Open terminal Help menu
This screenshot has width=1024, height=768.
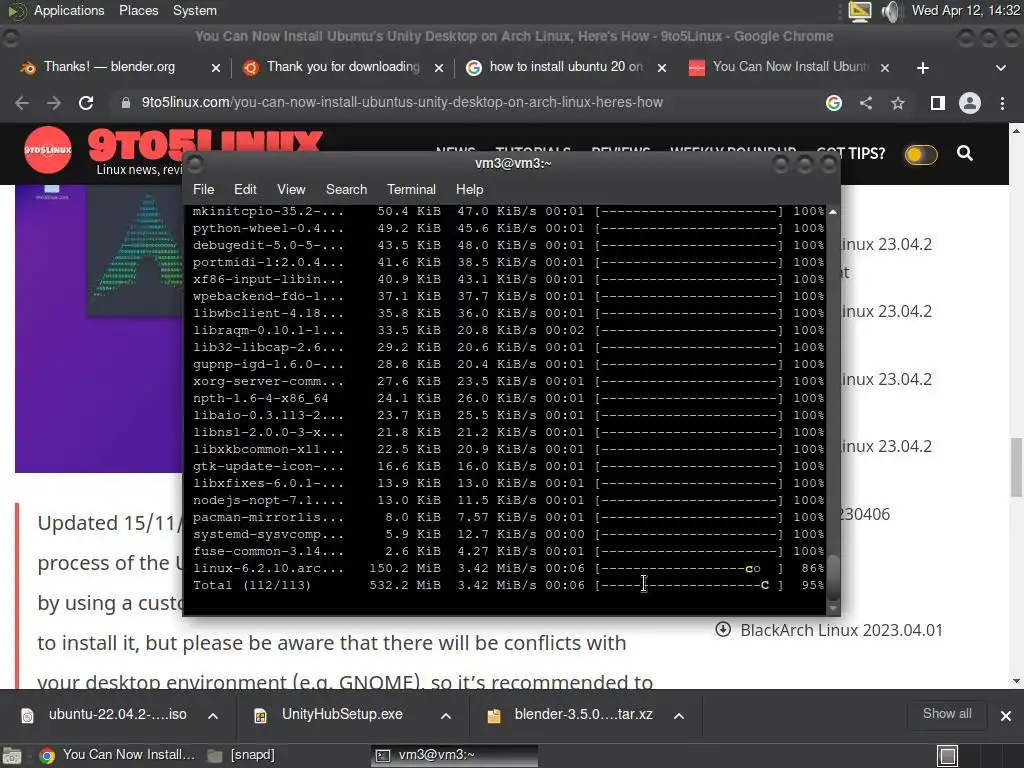[x=469, y=189]
